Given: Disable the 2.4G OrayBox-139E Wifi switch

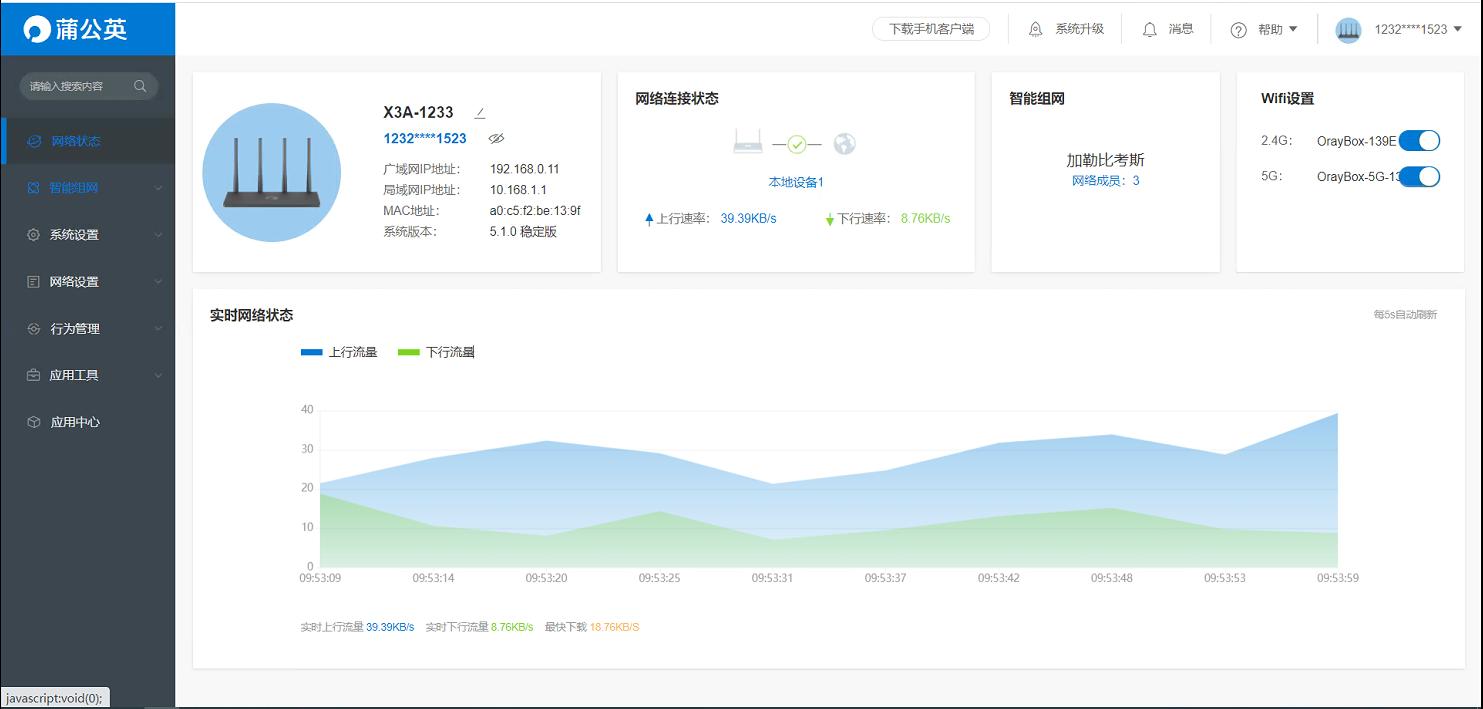Looking at the screenshot, I should 1420,140.
